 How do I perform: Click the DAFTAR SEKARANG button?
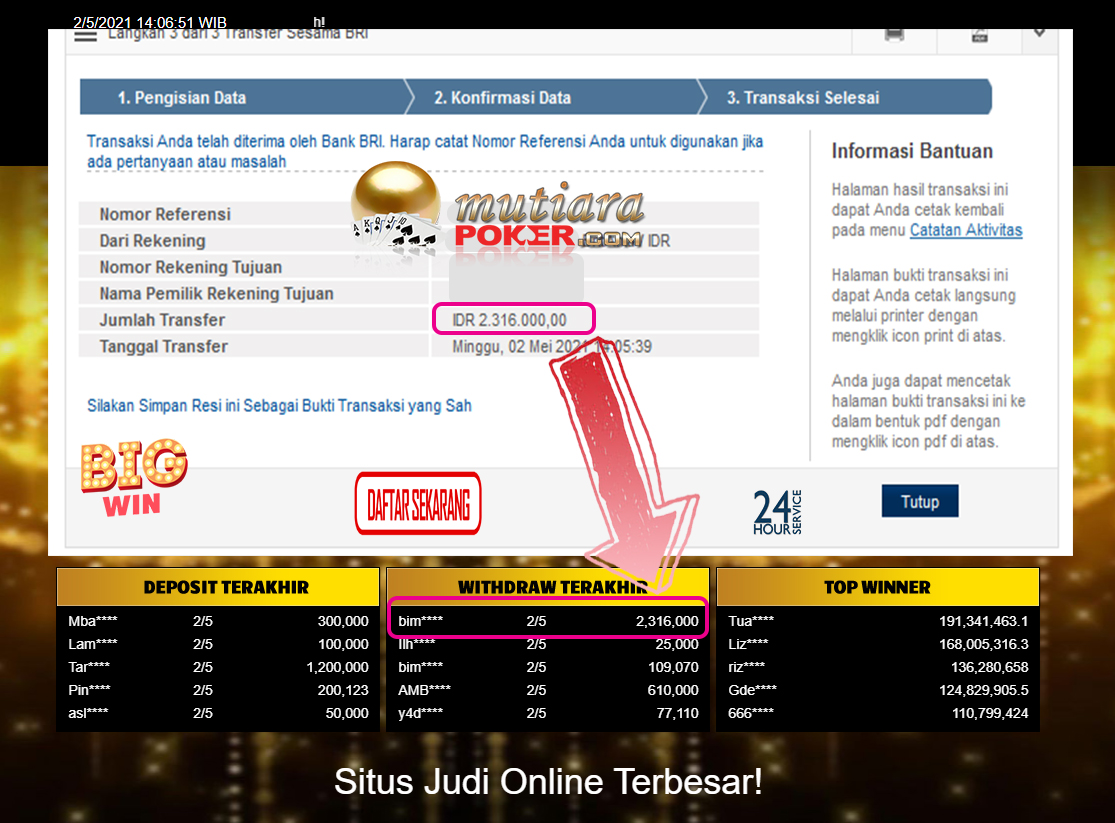click(418, 504)
